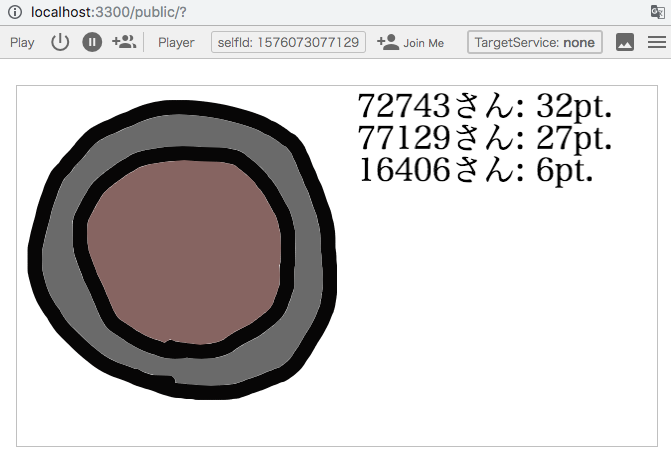Pause the game with the pause button
The image size is (671, 458).
click(92, 42)
